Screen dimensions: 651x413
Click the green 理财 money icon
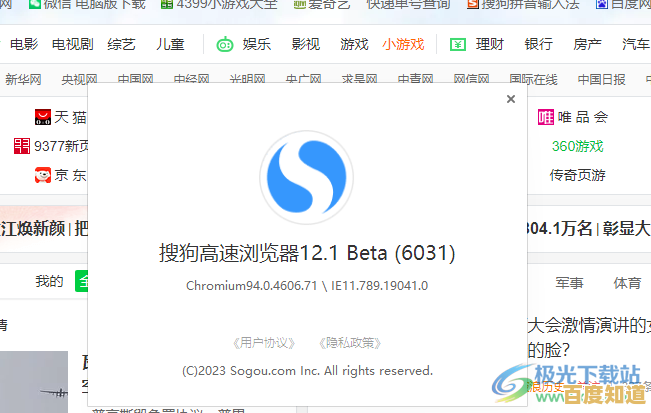458,44
